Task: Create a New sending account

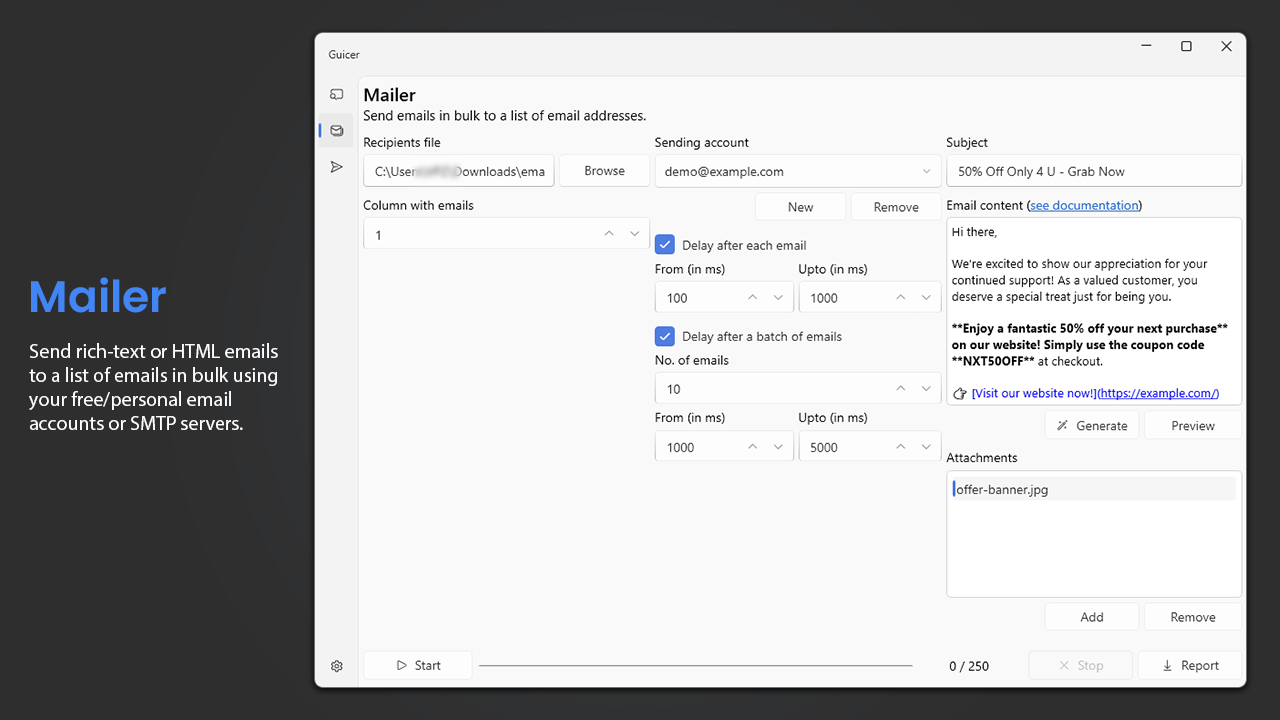Action: 800,207
